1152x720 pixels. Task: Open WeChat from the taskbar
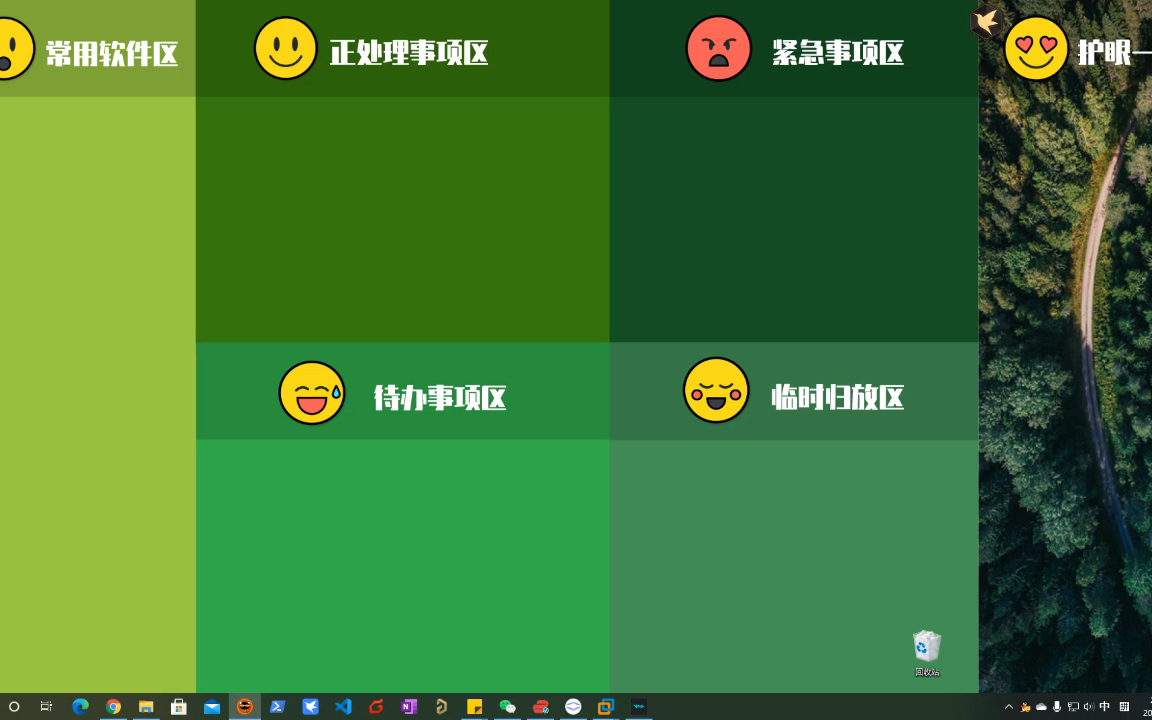pos(507,707)
